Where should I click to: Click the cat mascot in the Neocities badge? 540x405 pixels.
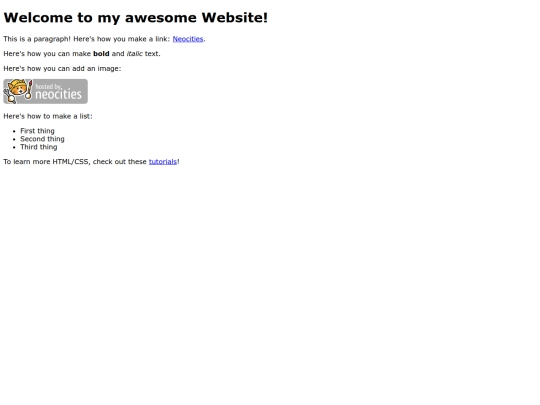point(18,91)
